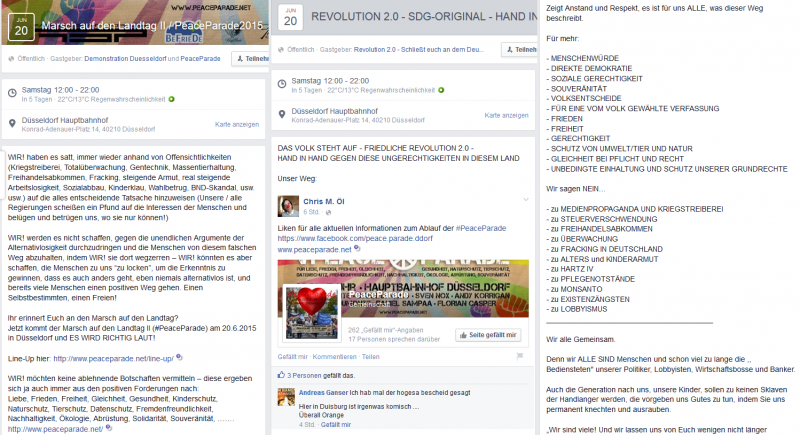800x435 pixels.
Task: Open 'Karte anzeigen' in the left event
Action: tap(237, 125)
